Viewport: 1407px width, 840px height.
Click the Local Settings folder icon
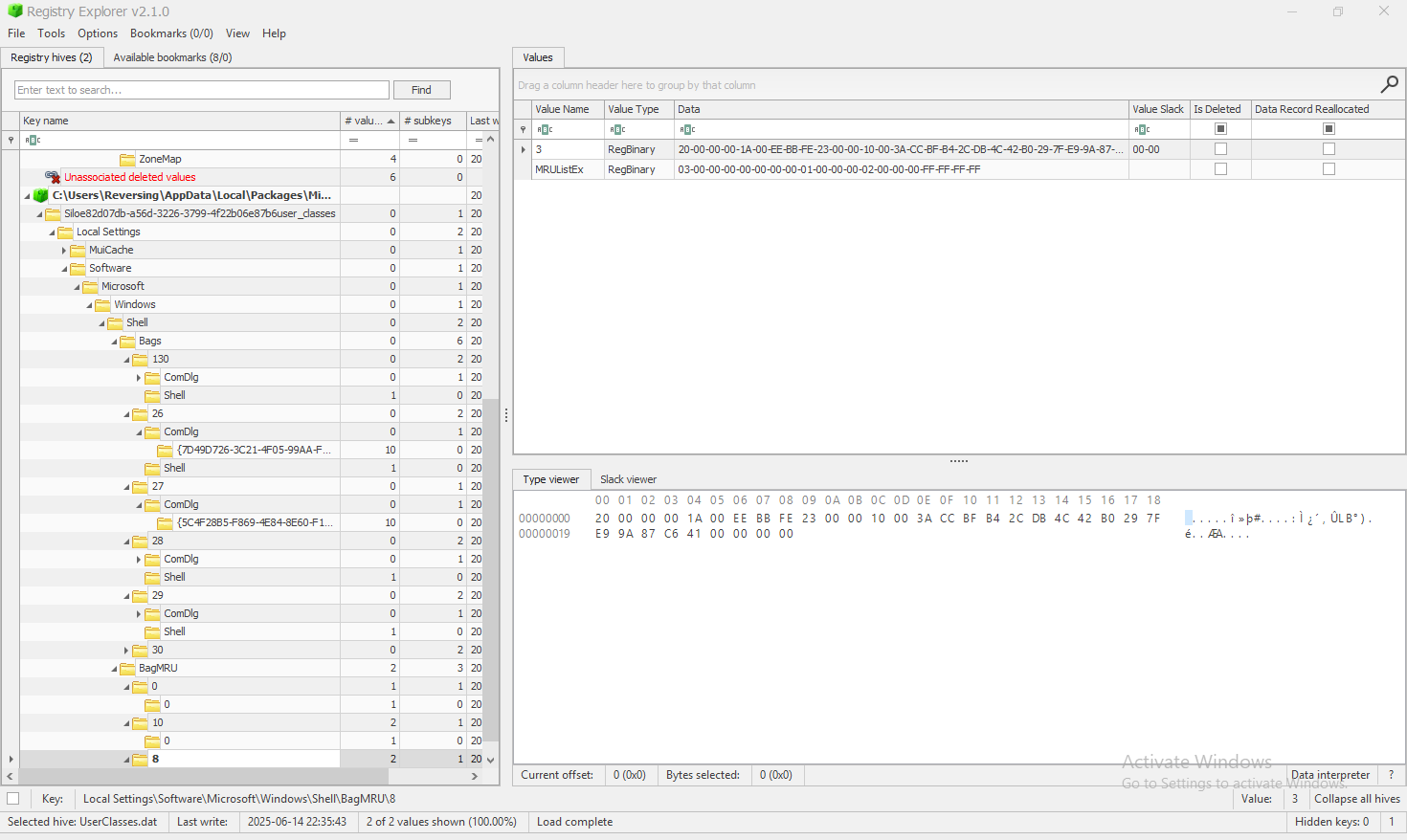click(65, 232)
